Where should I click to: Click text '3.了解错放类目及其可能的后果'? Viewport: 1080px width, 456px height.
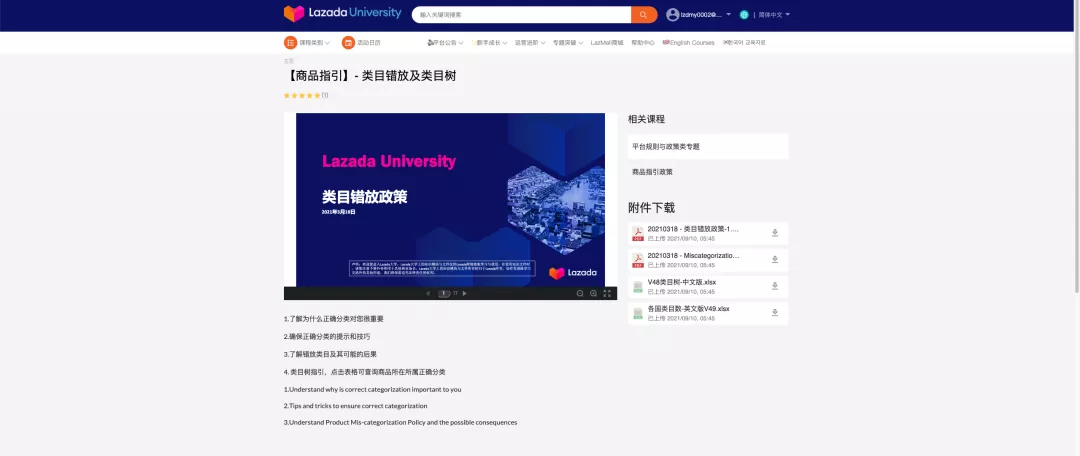point(330,354)
